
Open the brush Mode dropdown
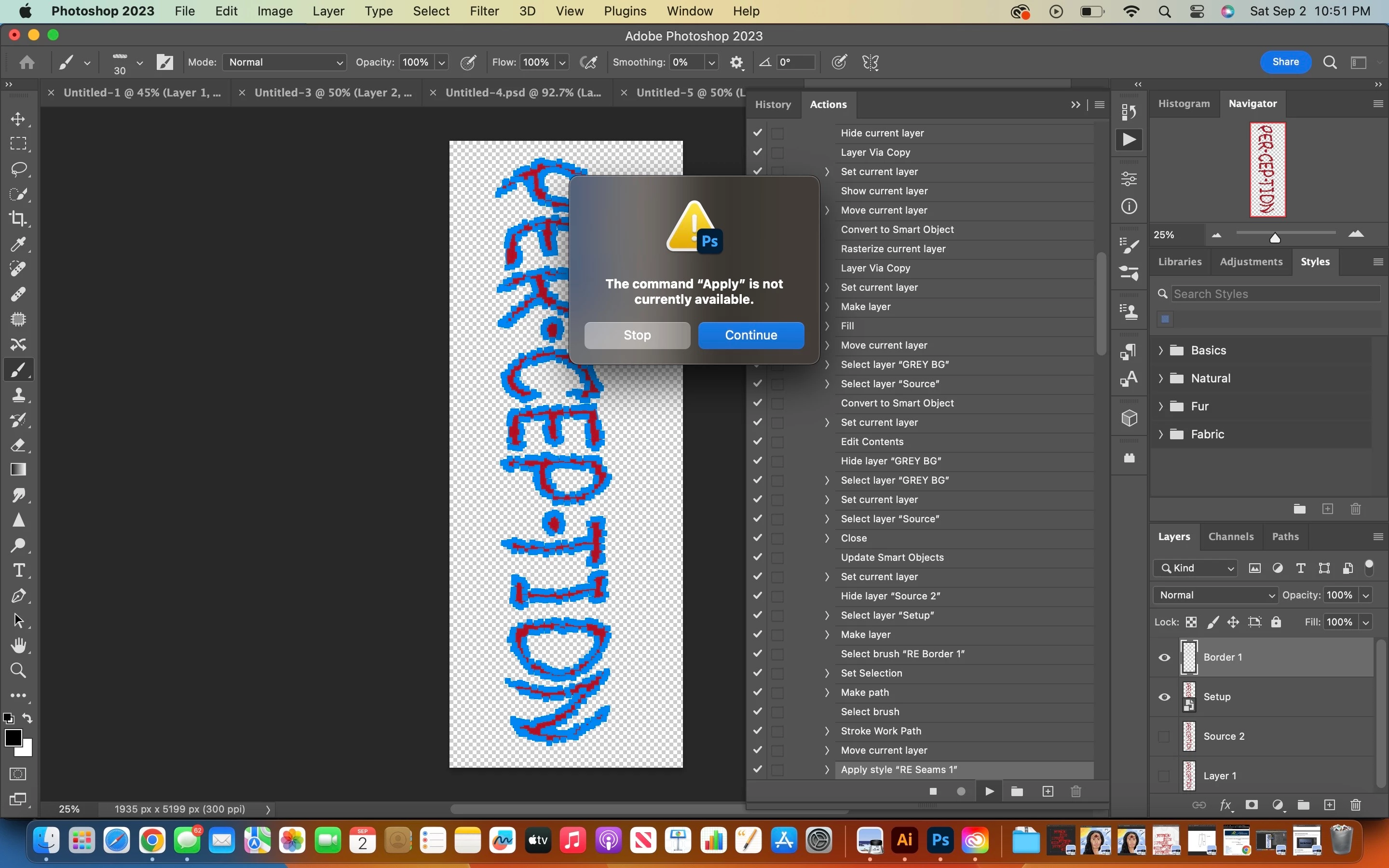285,62
